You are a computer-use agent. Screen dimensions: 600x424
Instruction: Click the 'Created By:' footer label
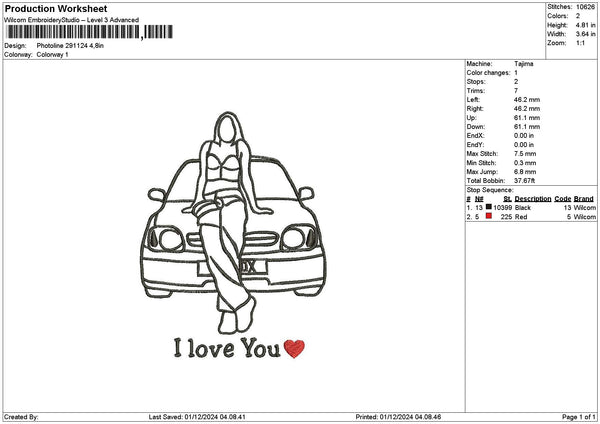pyautogui.click(x=21, y=417)
